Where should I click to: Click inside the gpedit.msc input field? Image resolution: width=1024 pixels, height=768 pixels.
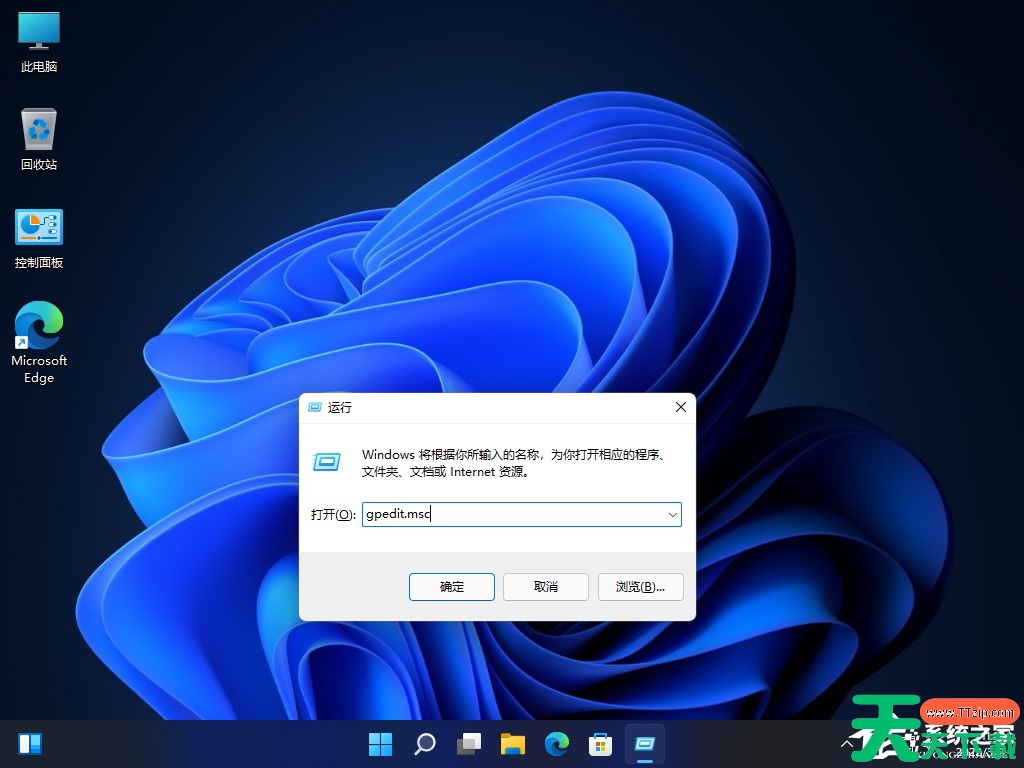point(500,514)
